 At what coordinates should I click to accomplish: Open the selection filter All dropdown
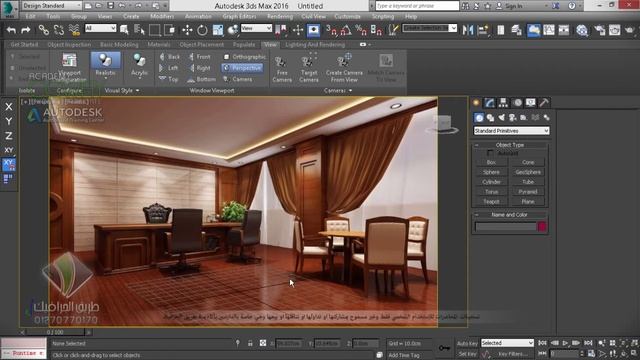(100, 28)
